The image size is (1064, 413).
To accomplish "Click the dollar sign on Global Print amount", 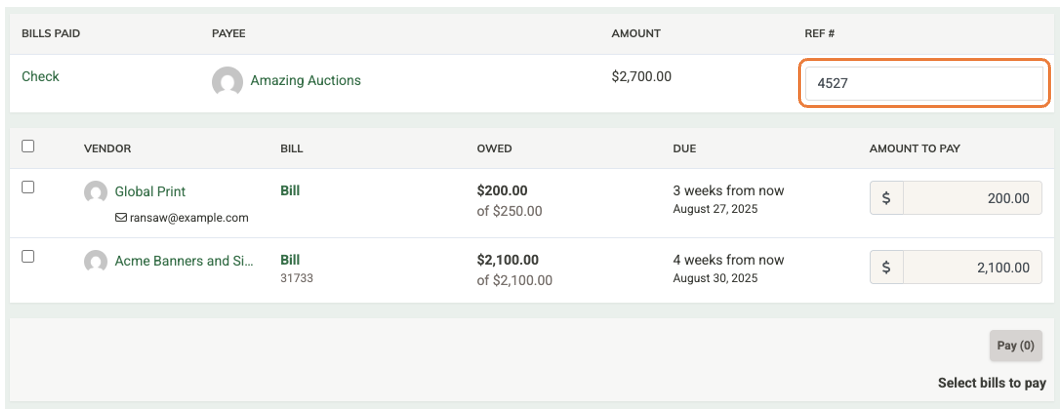I will coord(886,198).
